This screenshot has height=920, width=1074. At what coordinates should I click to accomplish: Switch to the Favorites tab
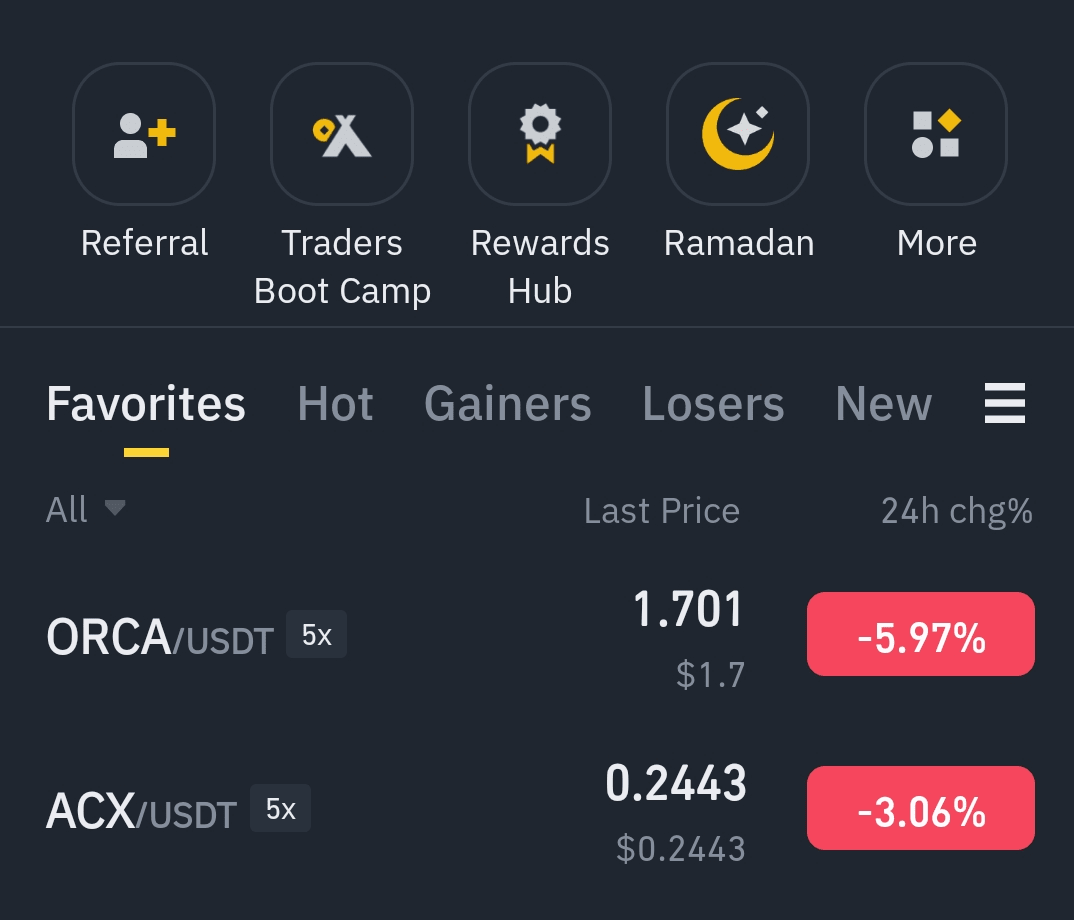pos(146,405)
